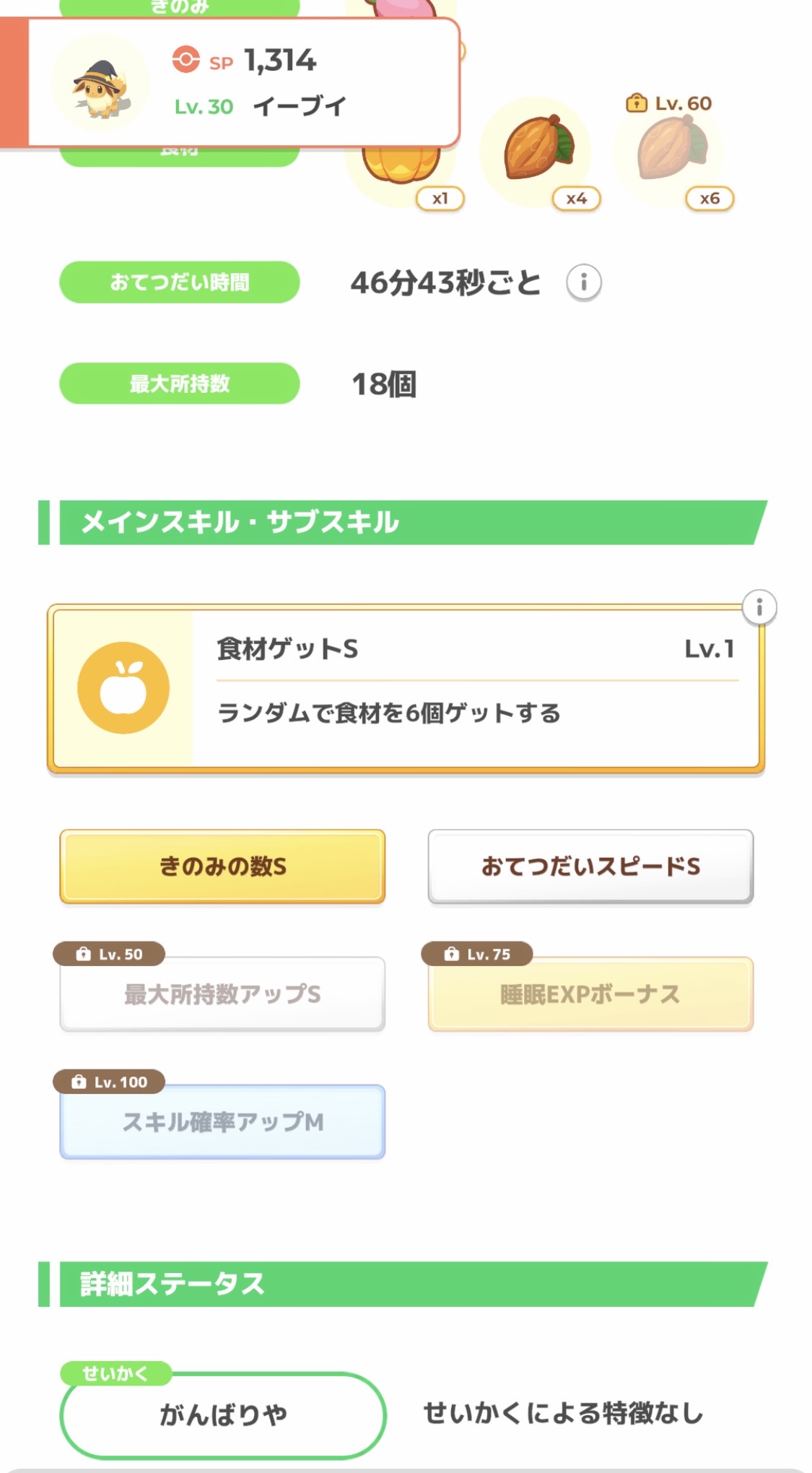Image resolution: width=812 pixels, height=1473 pixels.
Task: Tap メインスキル・サブスキル section header
Action: pos(404,522)
